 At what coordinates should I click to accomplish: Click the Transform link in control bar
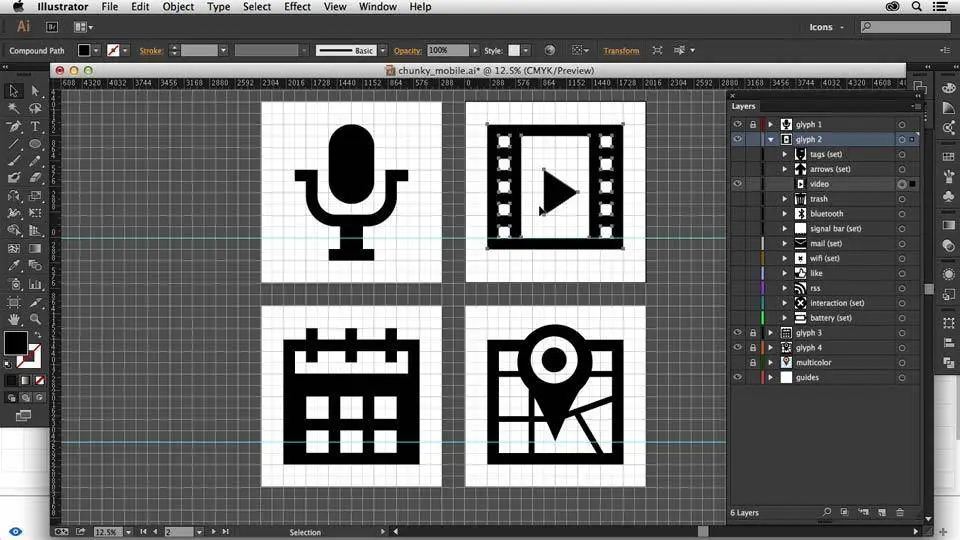coord(621,50)
